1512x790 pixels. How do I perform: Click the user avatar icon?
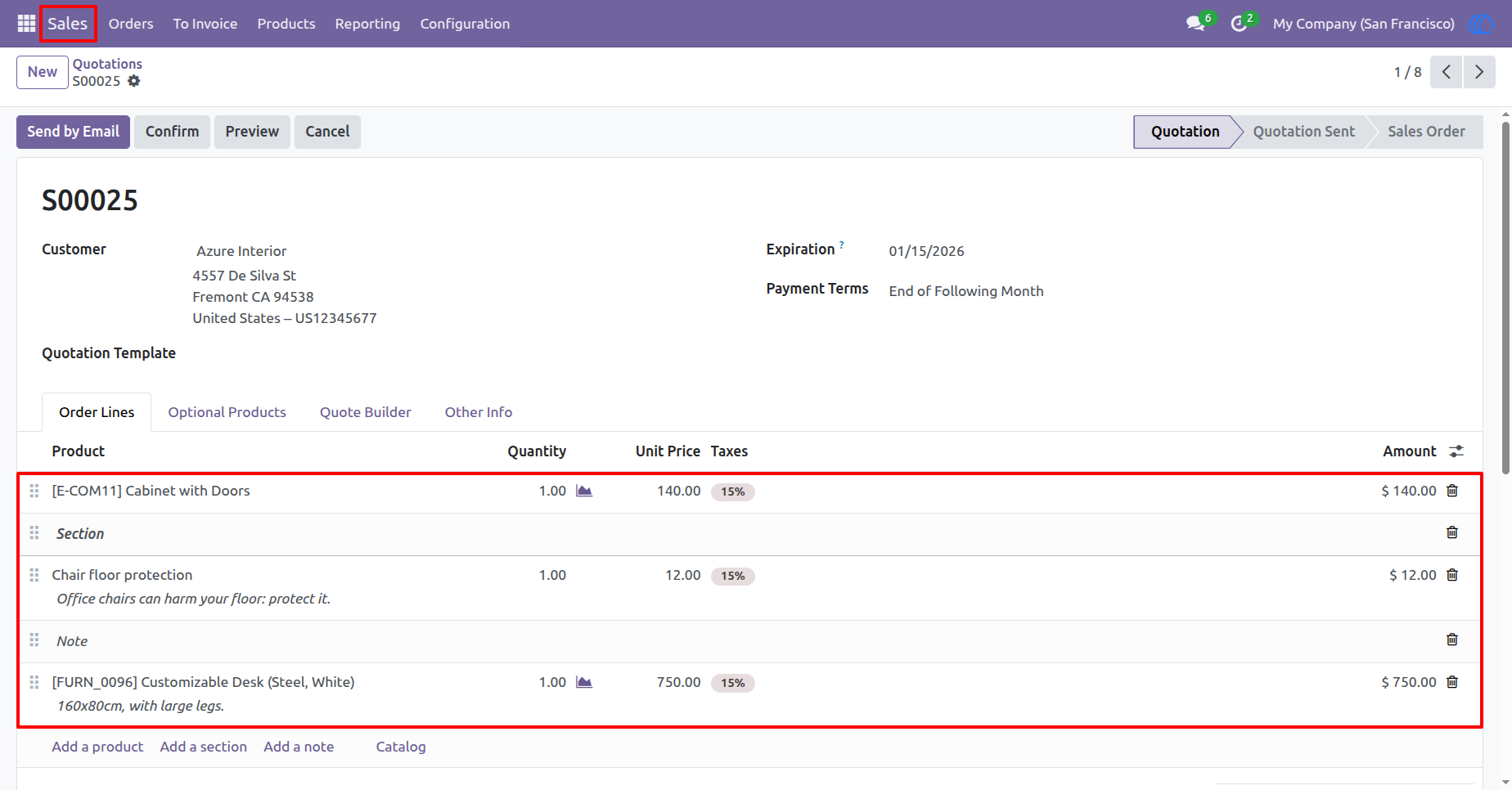coord(1480,24)
